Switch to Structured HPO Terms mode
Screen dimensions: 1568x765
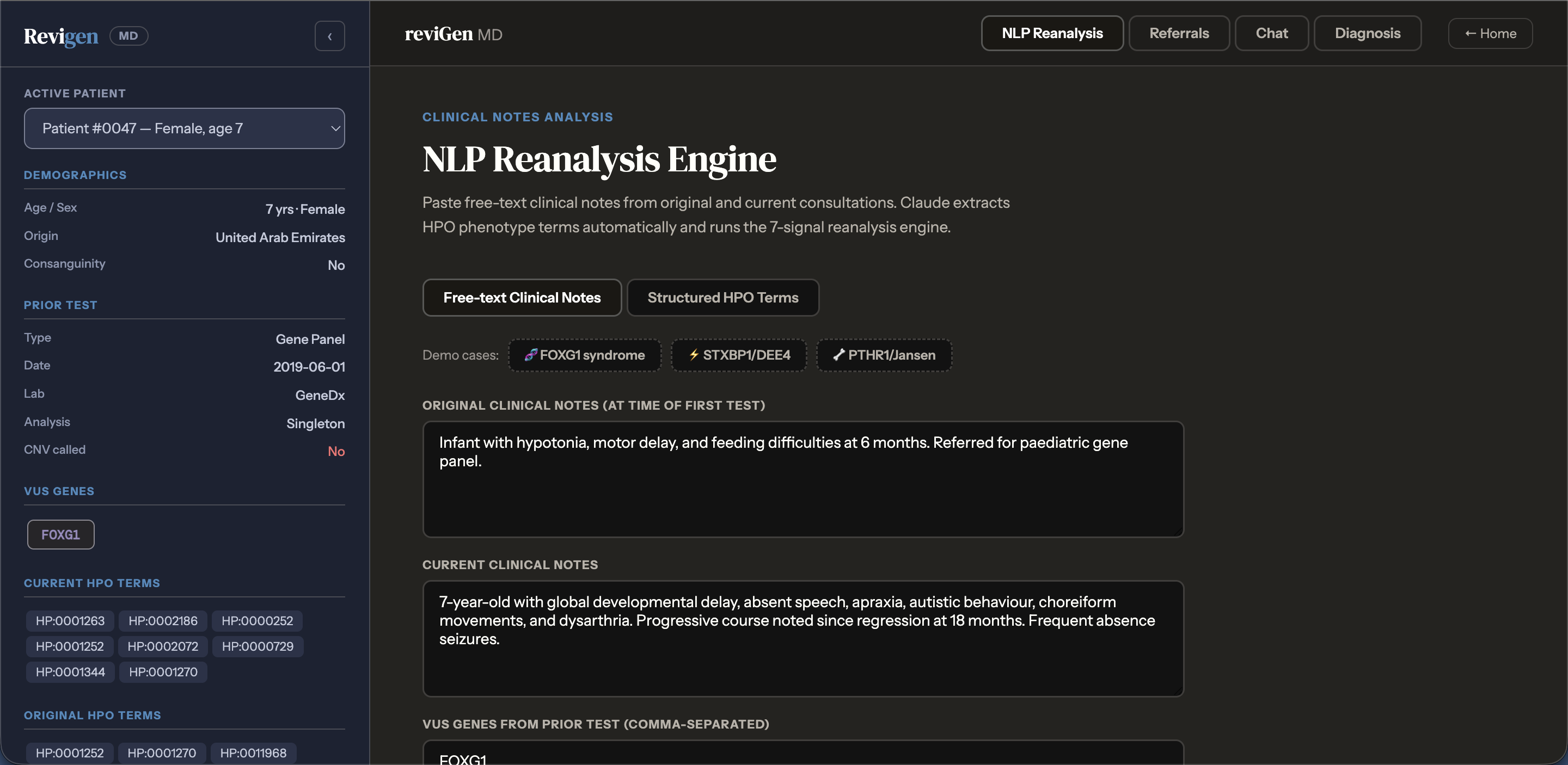pos(722,298)
